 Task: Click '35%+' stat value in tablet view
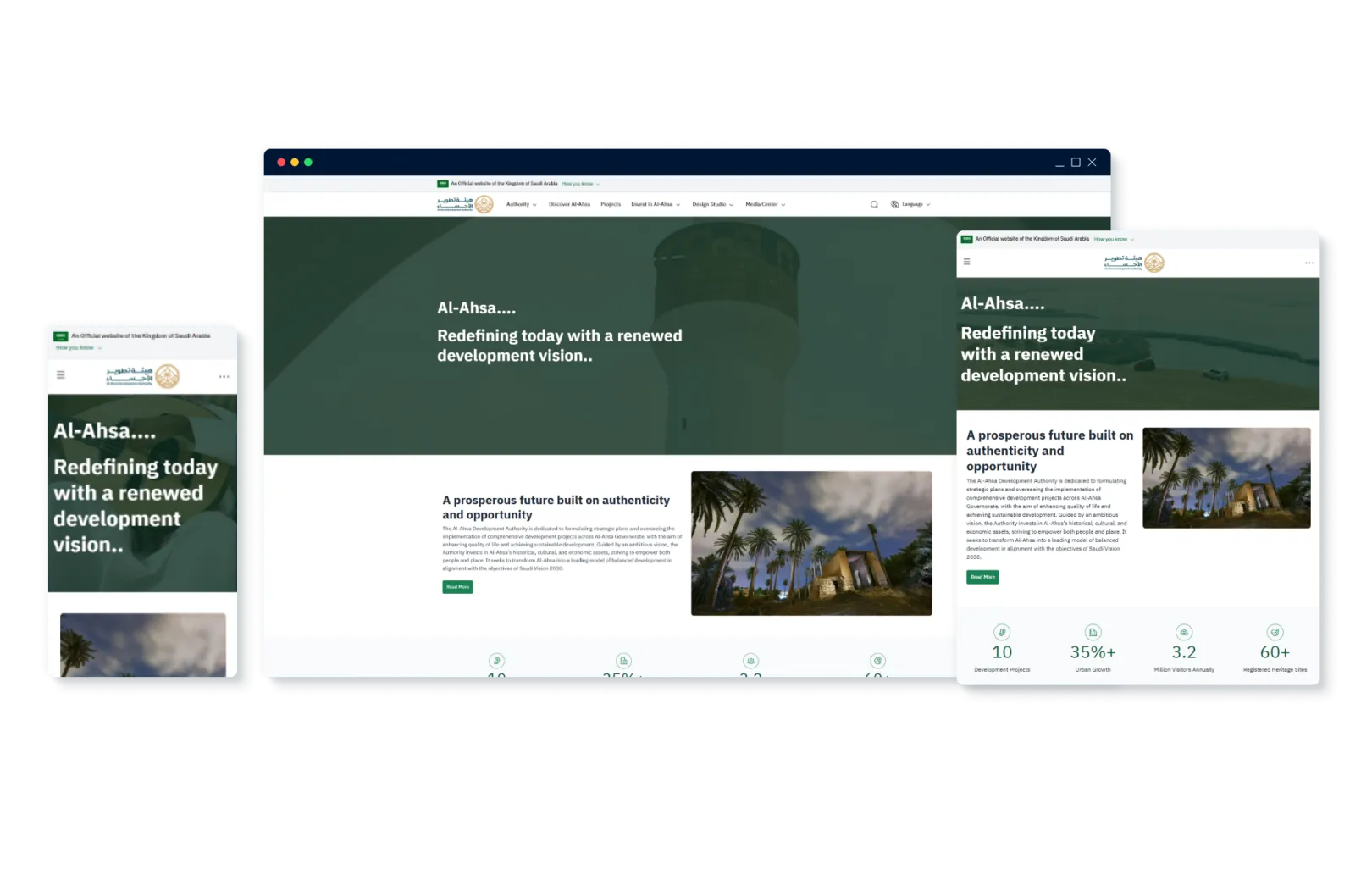[x=1093, y=652]
